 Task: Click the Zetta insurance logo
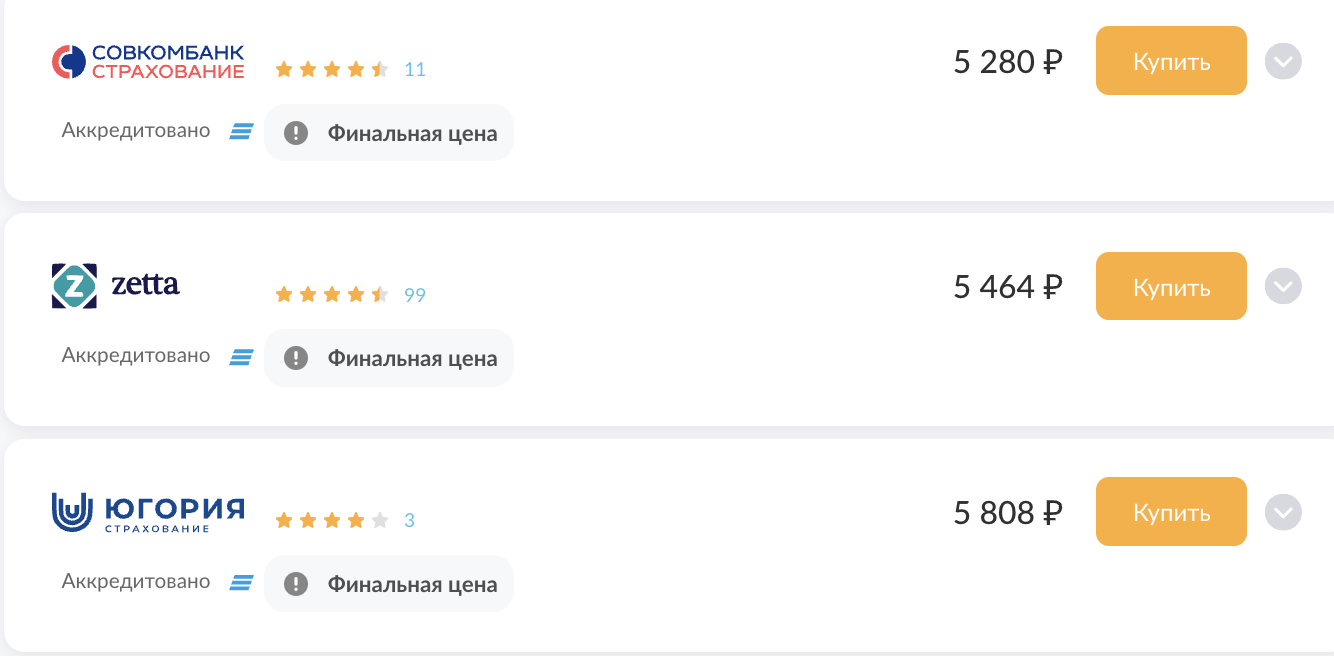pyautogui.click(x=116, y=285)
